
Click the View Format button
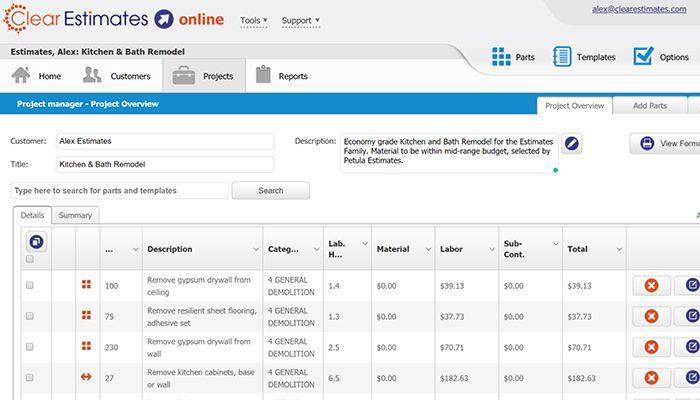(665, 143)
